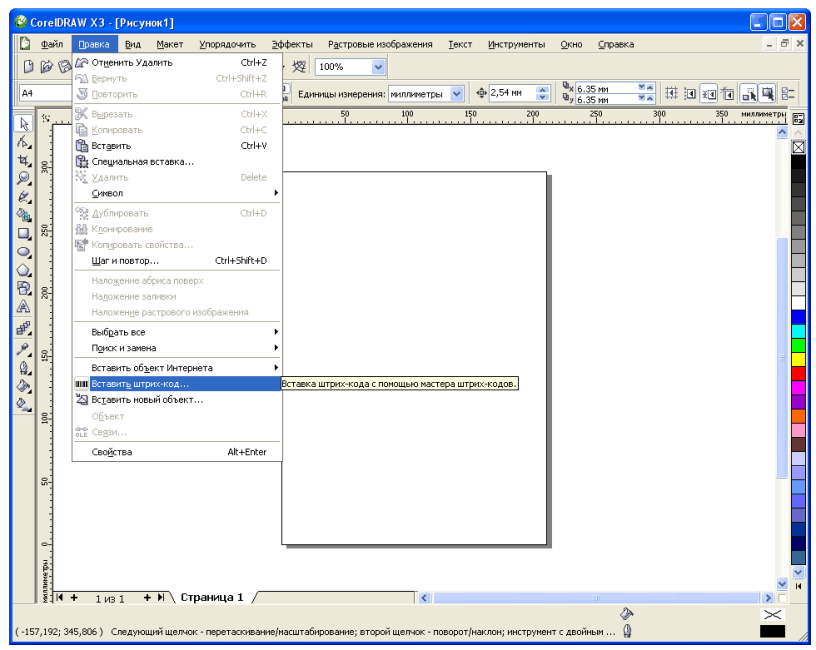
Task: Toggle Snap to Grid on property bar
Action: [x=672, y=94]
